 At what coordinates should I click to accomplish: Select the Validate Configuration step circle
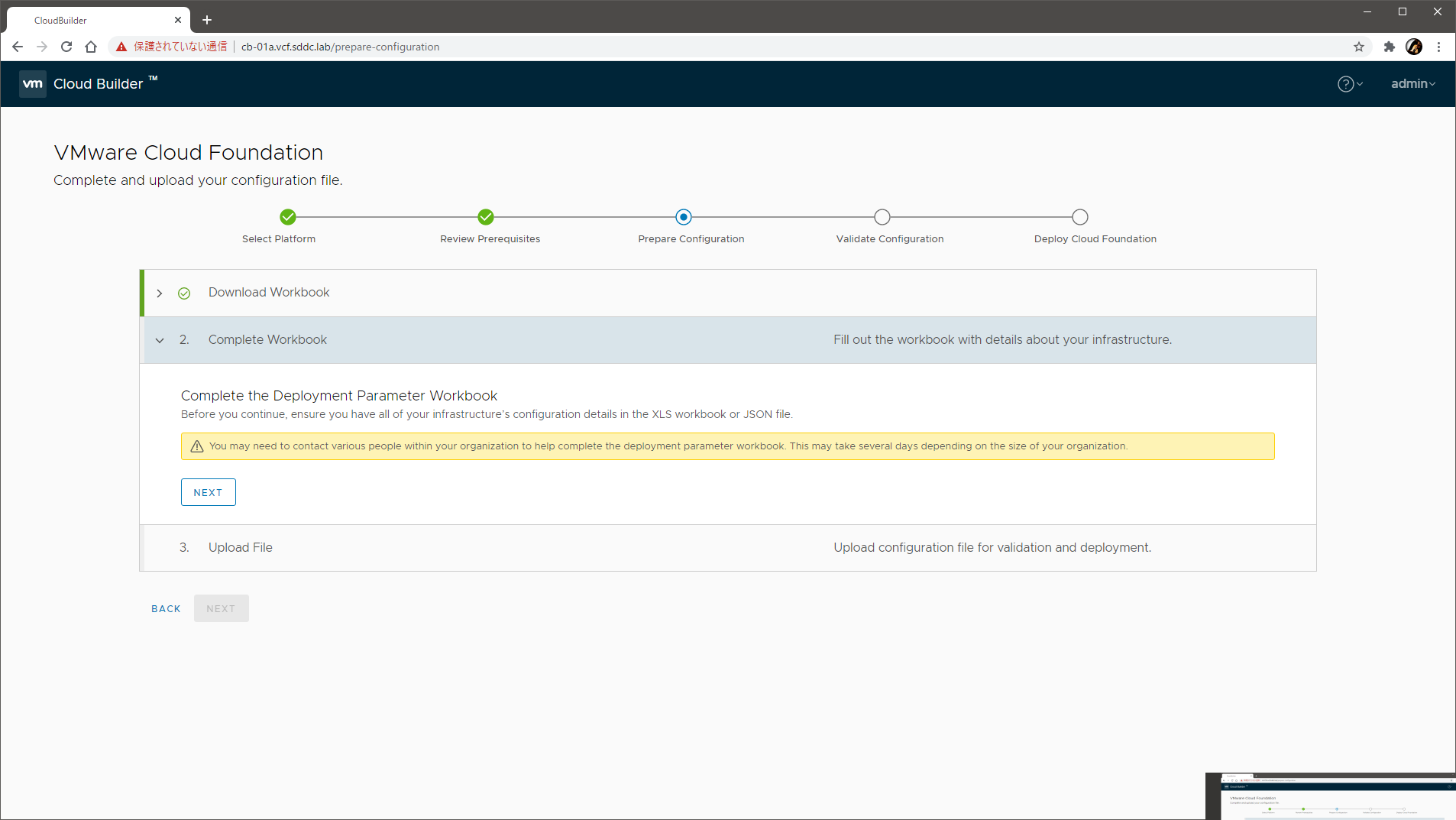point(882,217)
